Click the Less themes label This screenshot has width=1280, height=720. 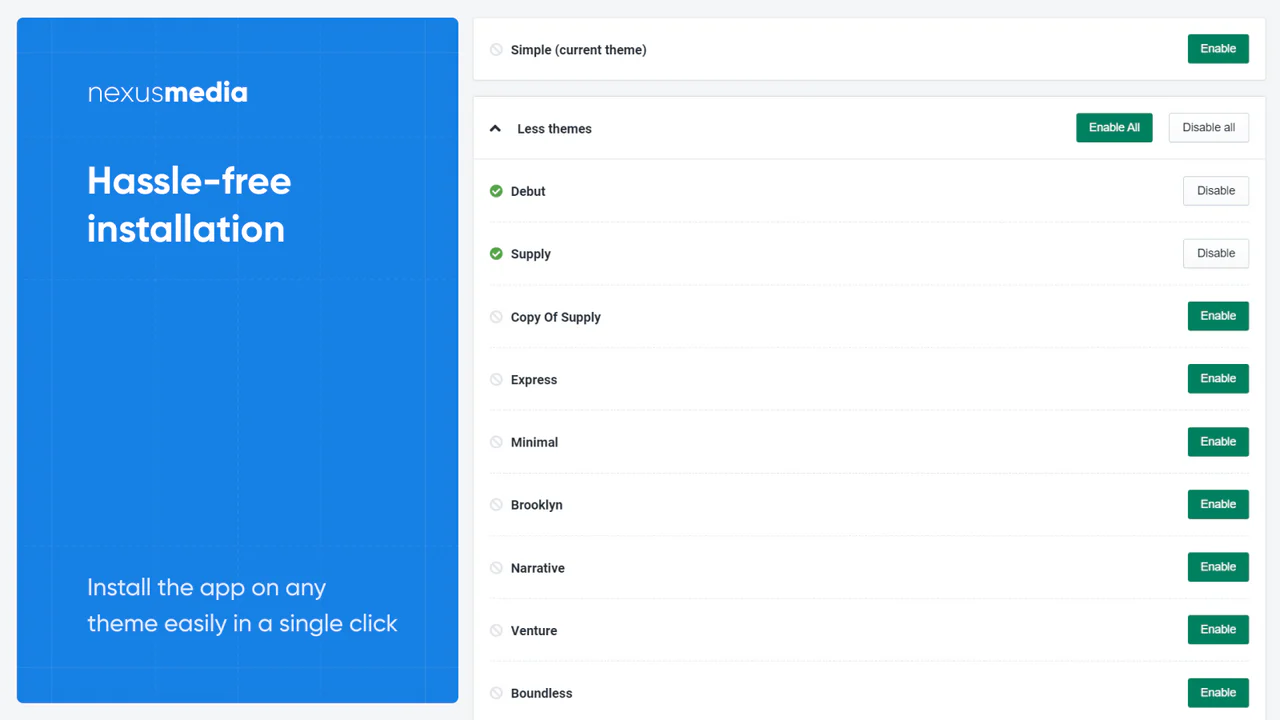click(x=554, y=129)
